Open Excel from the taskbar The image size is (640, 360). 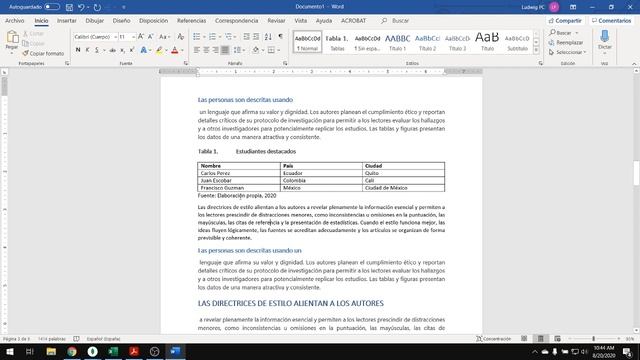113,351
